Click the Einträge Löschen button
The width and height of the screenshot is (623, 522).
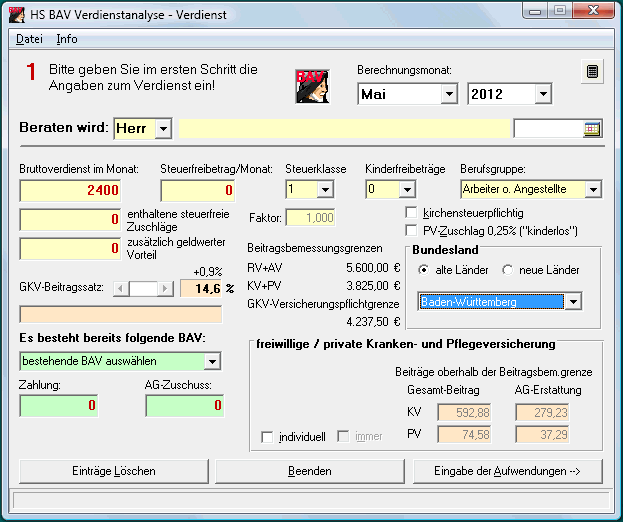(x=113, y=470)
